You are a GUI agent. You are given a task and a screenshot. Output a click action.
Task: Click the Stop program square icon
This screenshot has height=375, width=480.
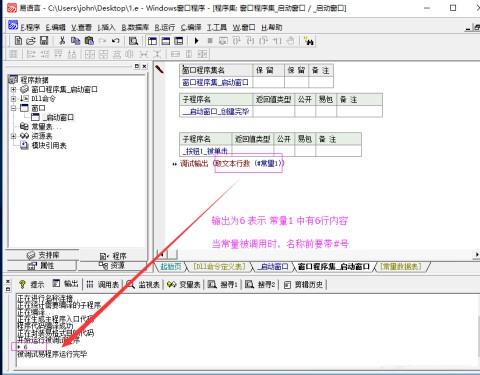(210, 41)
